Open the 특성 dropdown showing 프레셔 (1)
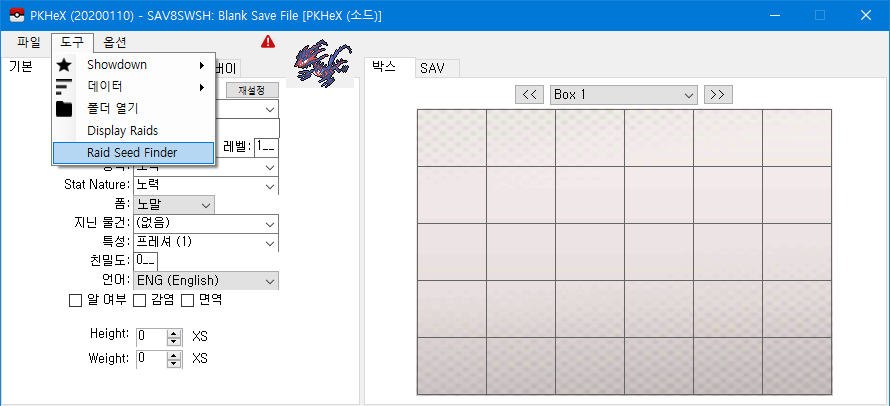The width and height of the screenshot is (890, 406). tap(206, 242)
